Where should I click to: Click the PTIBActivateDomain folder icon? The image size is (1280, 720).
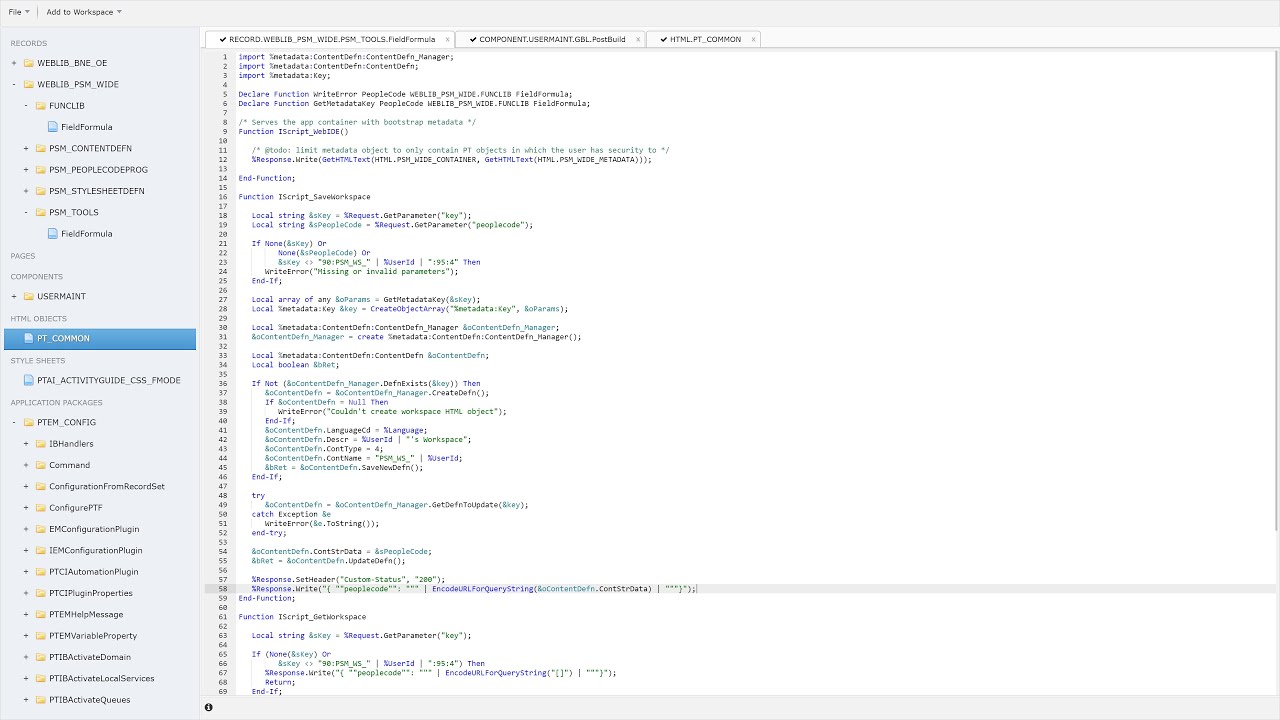(40, 657)
